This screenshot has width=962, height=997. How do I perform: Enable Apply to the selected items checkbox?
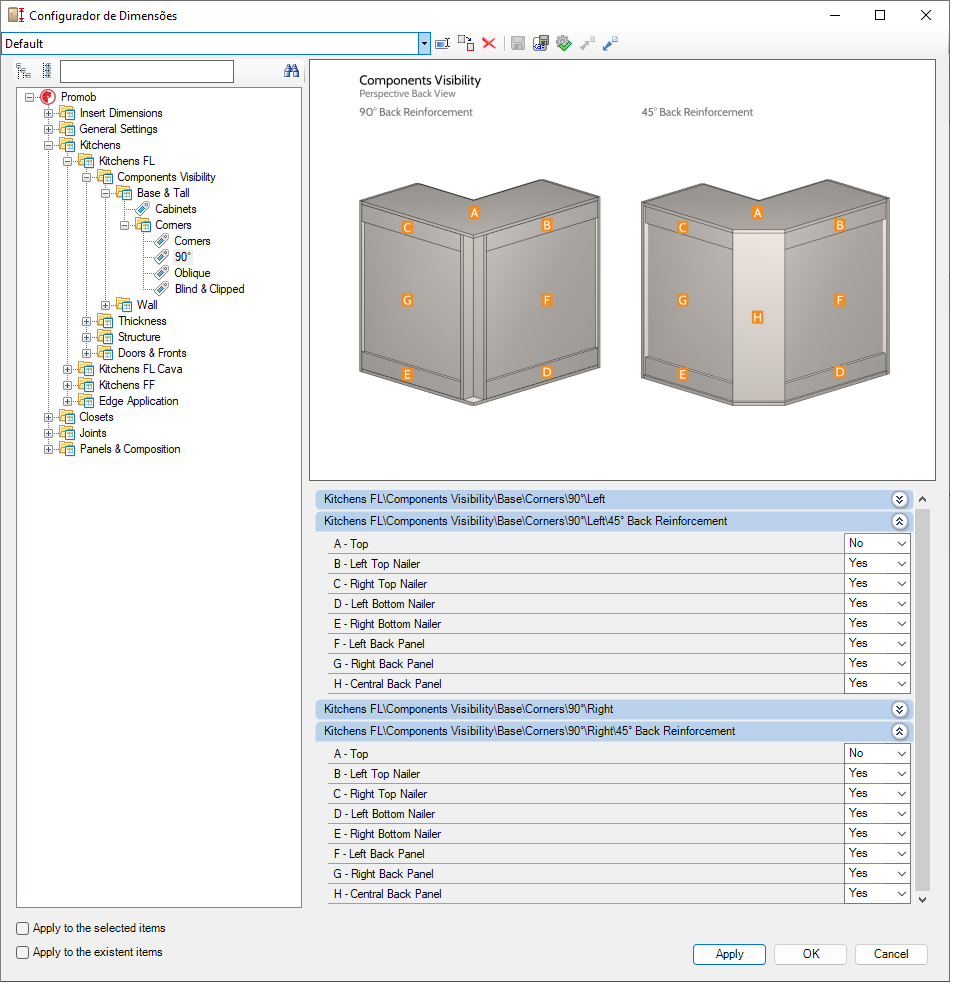23,928
